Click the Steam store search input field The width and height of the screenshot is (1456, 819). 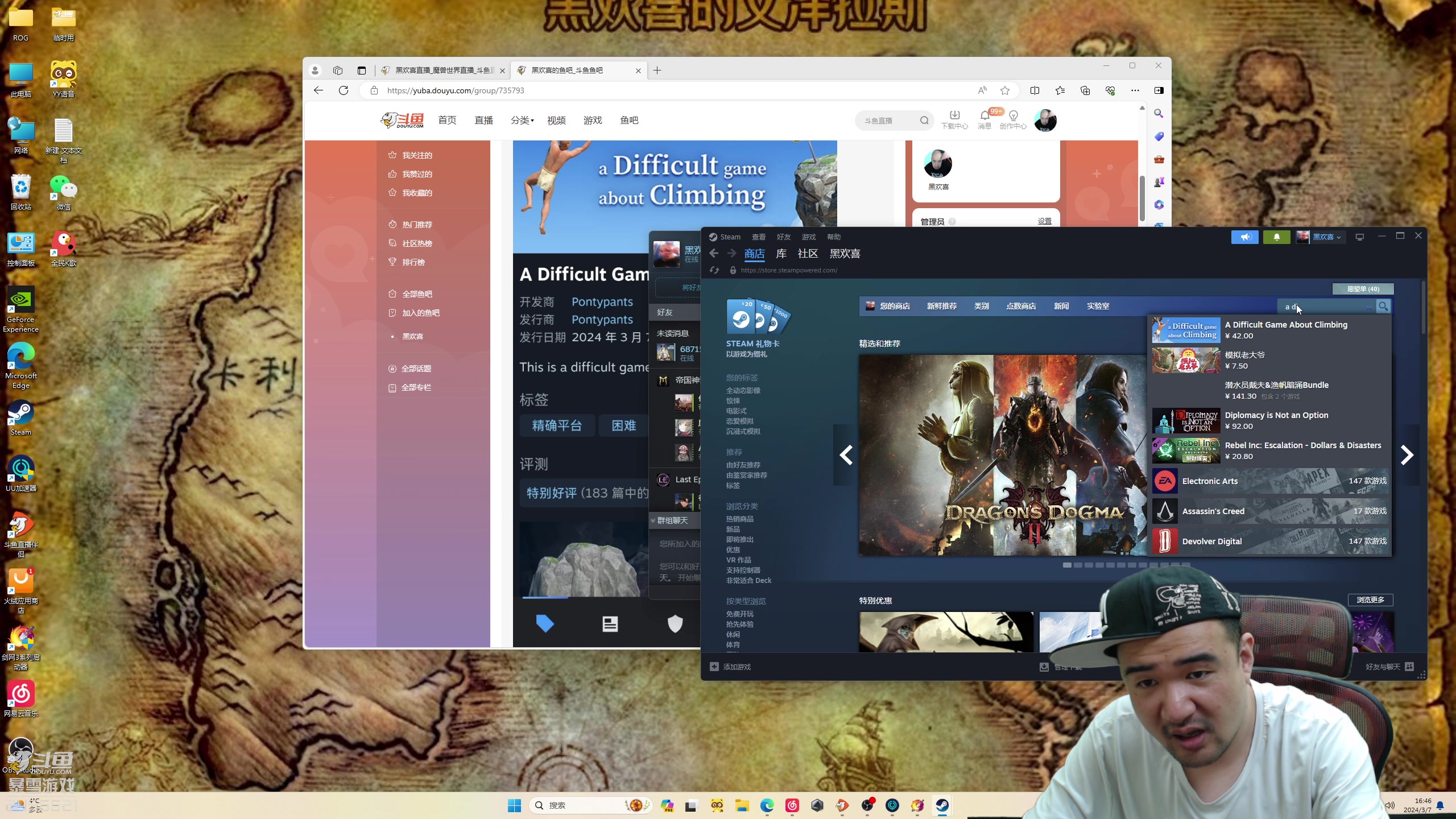(1325, 307)
